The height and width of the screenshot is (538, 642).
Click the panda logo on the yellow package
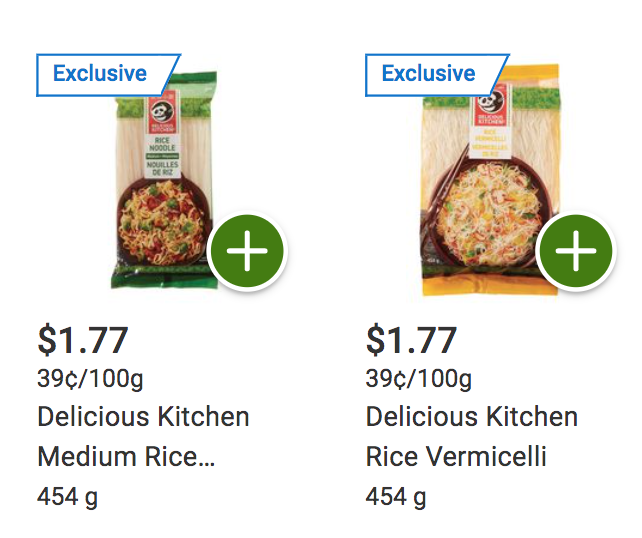pyautogui.click(x=491, y=102)
